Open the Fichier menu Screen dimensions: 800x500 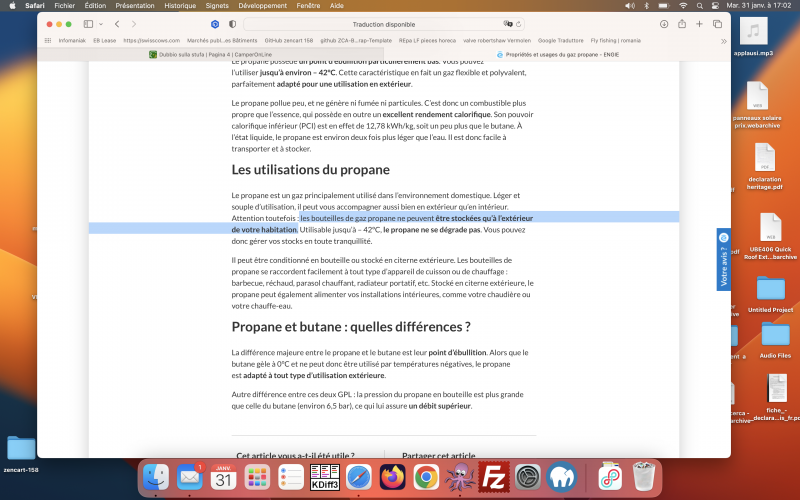64,6
